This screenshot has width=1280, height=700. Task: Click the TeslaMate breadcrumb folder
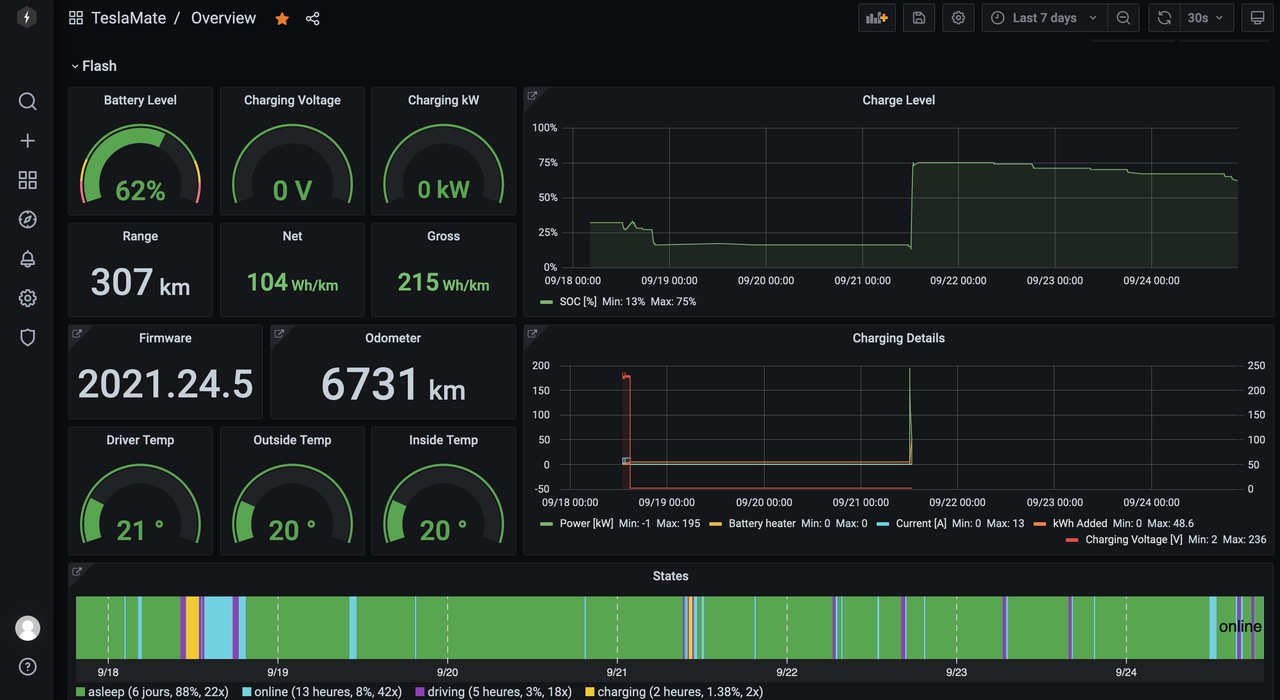pyautogui.click(x=128, y=18)
